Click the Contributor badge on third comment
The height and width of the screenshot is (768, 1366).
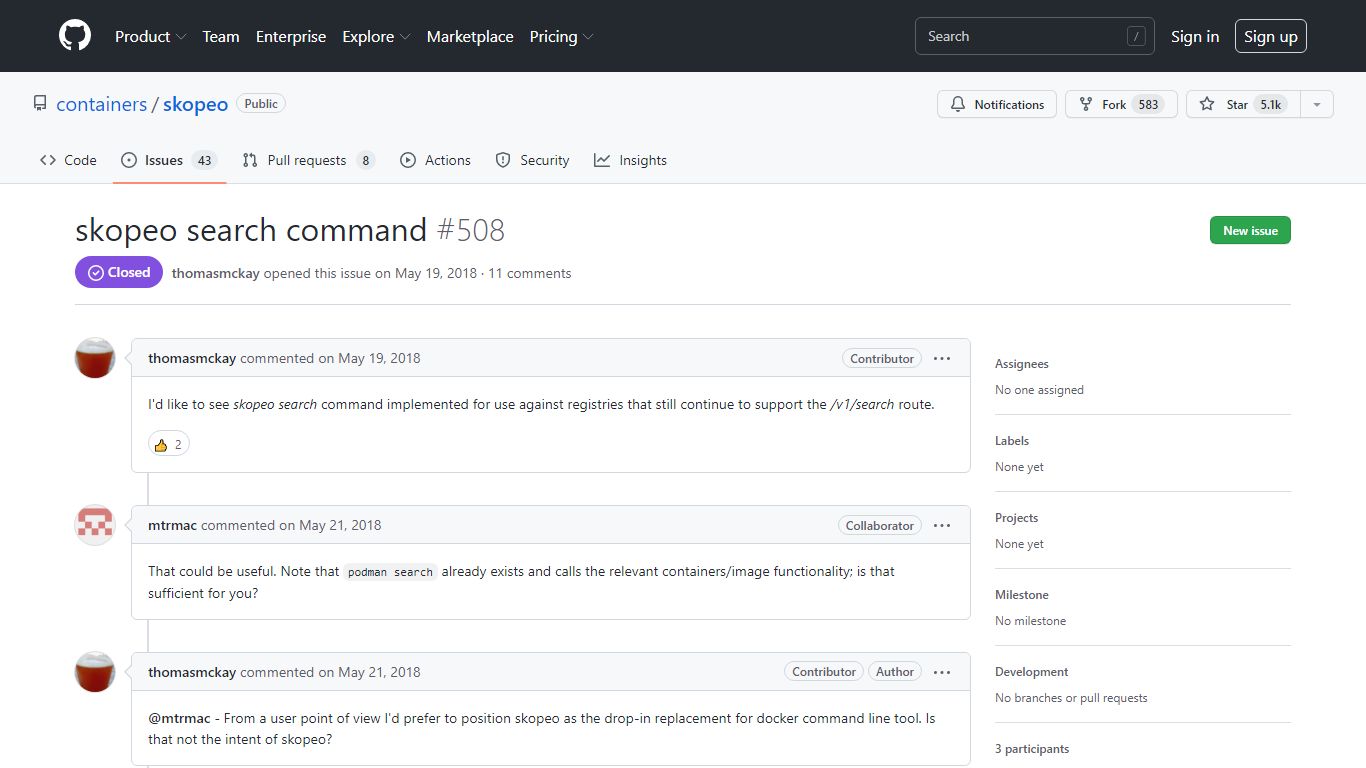[824, 672]
